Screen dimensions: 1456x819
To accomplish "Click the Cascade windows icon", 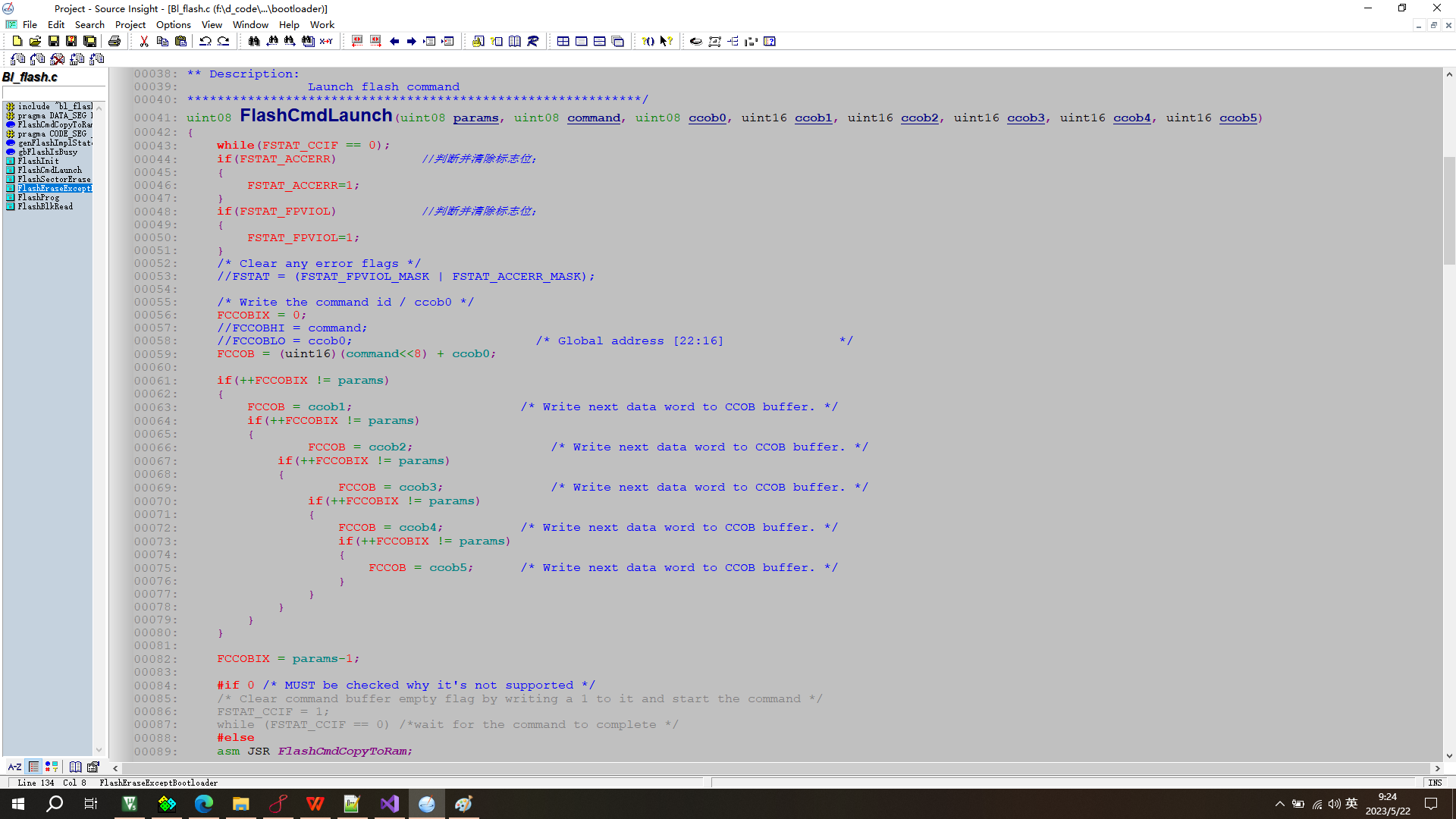I will pos(618,42).
